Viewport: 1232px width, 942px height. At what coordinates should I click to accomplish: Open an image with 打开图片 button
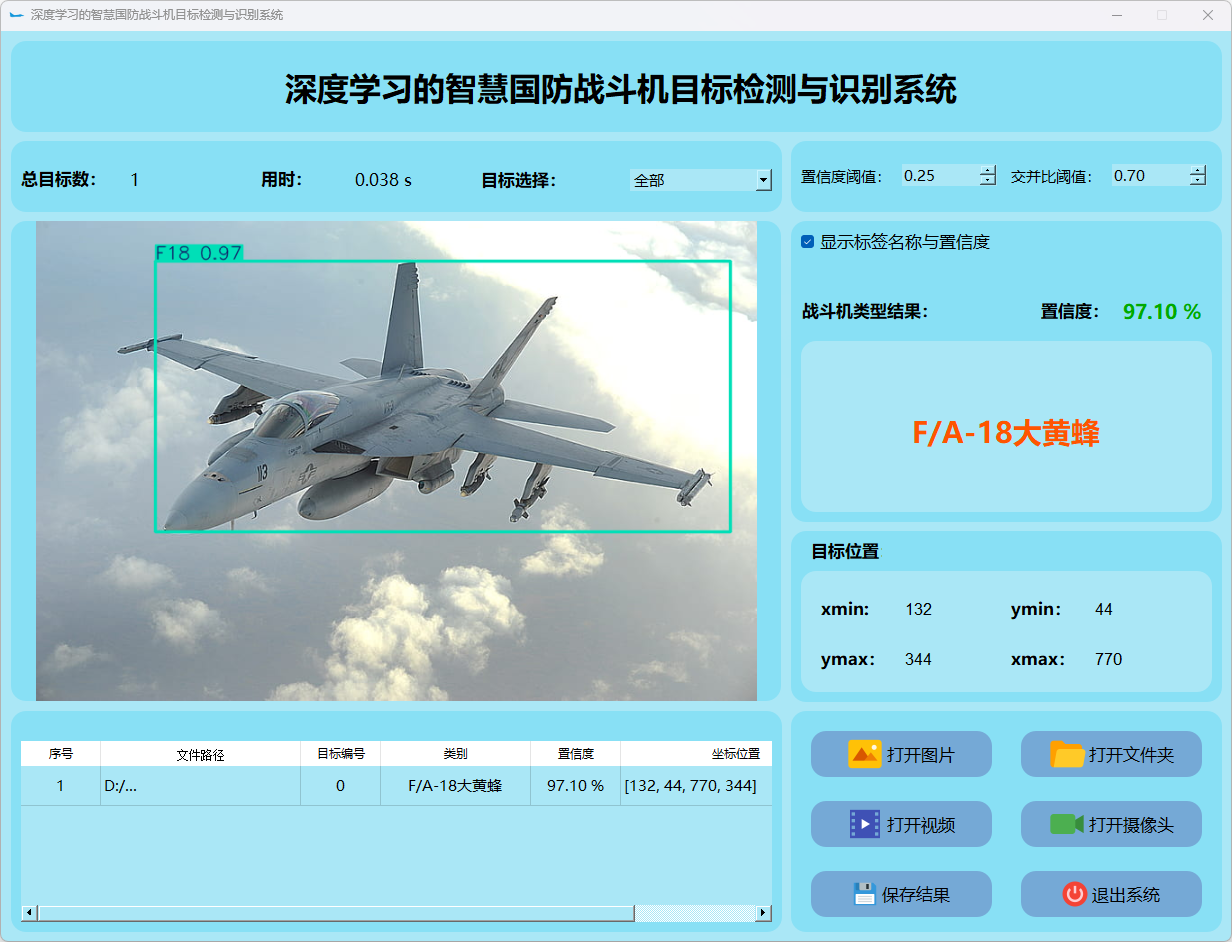click(x=901, y=754)
